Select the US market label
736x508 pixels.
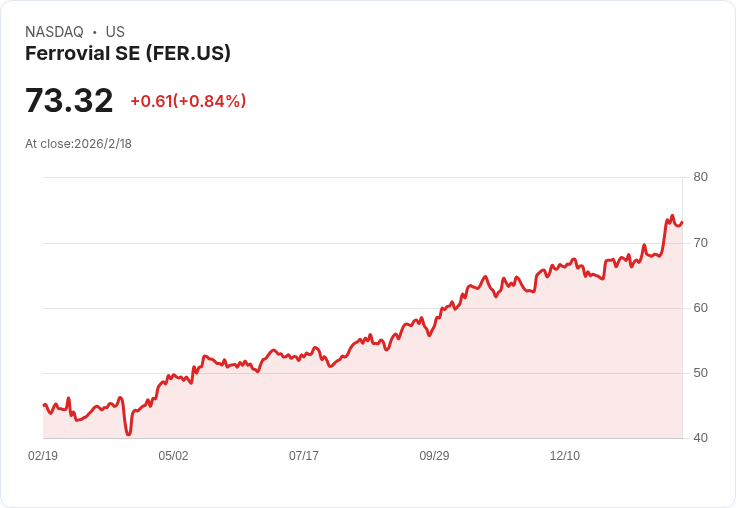click(x=115, y=32)
